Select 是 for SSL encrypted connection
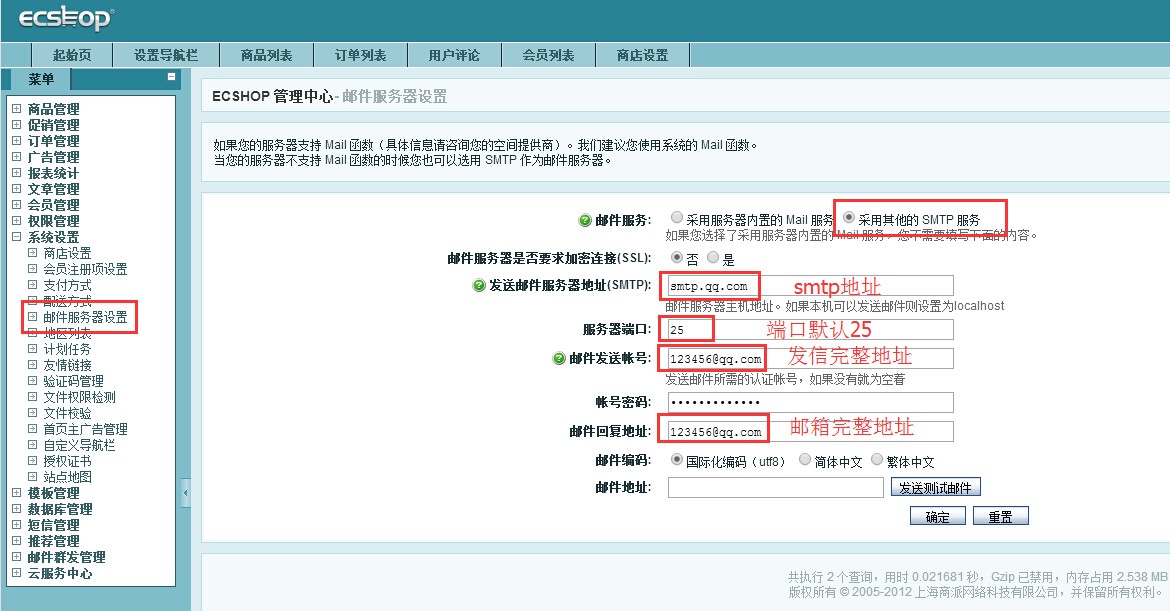 point(714,259)
